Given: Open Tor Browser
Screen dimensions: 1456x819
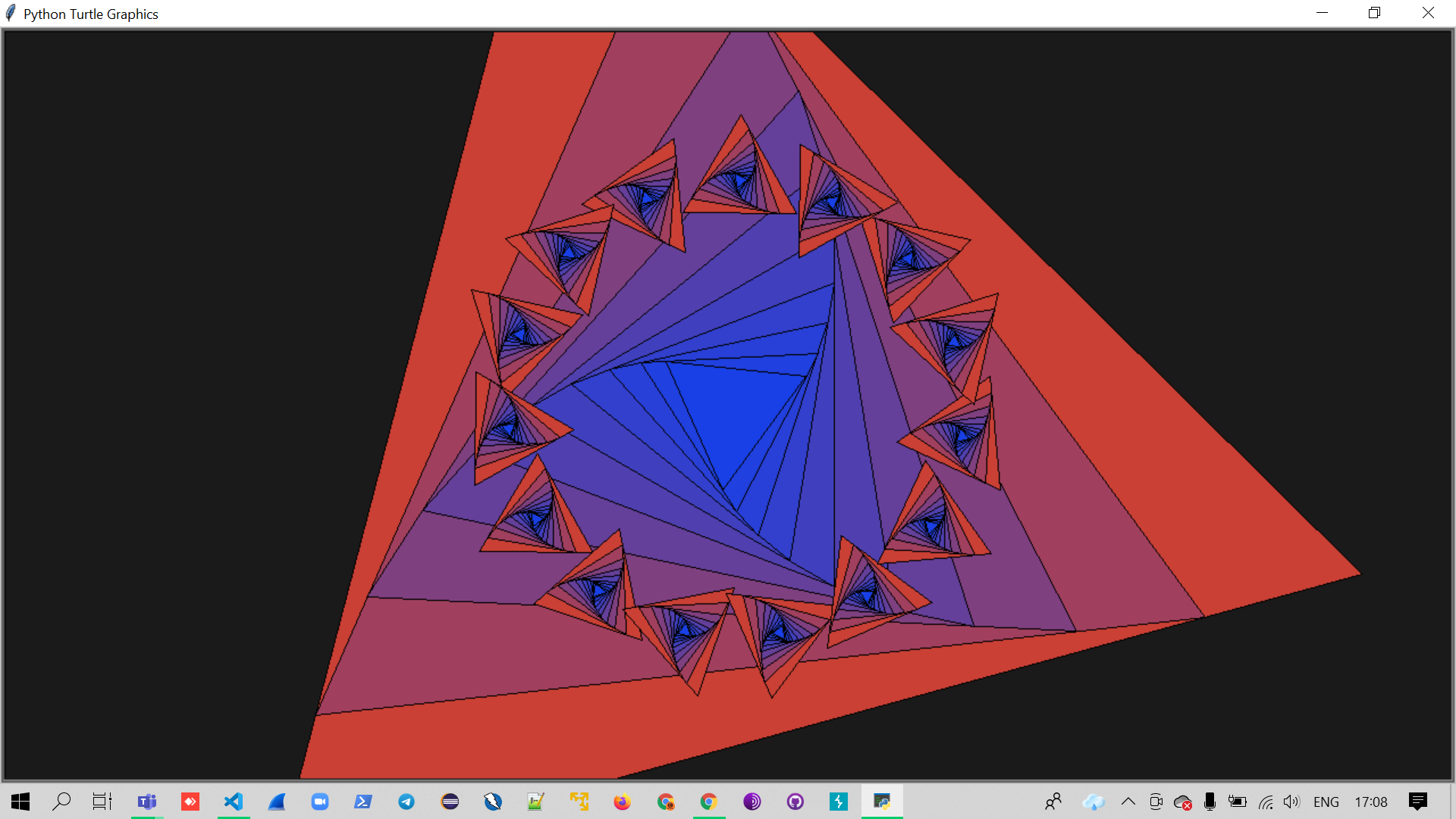Looking at the screenshot, I should (752, 802).
